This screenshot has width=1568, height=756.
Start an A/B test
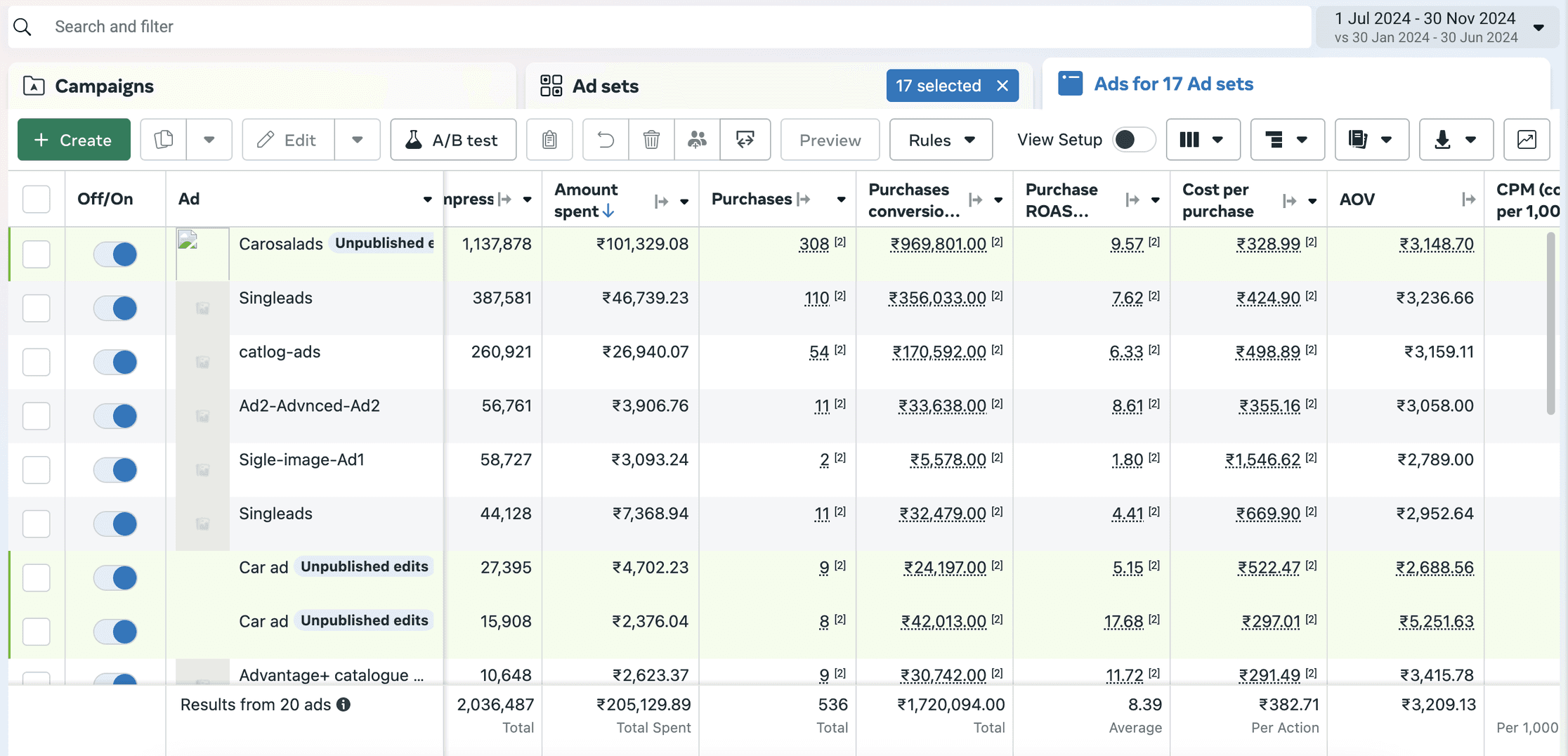[x=453, y=140]
